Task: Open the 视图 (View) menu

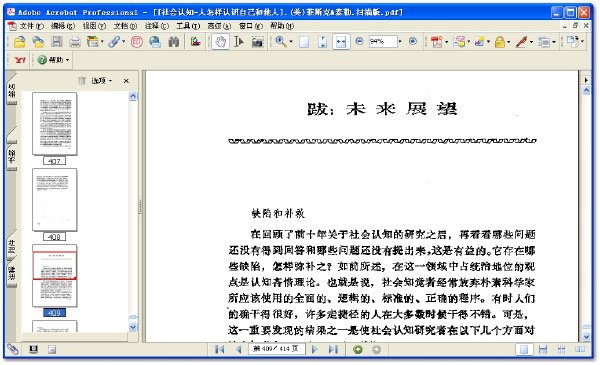Action: (94, 26)
